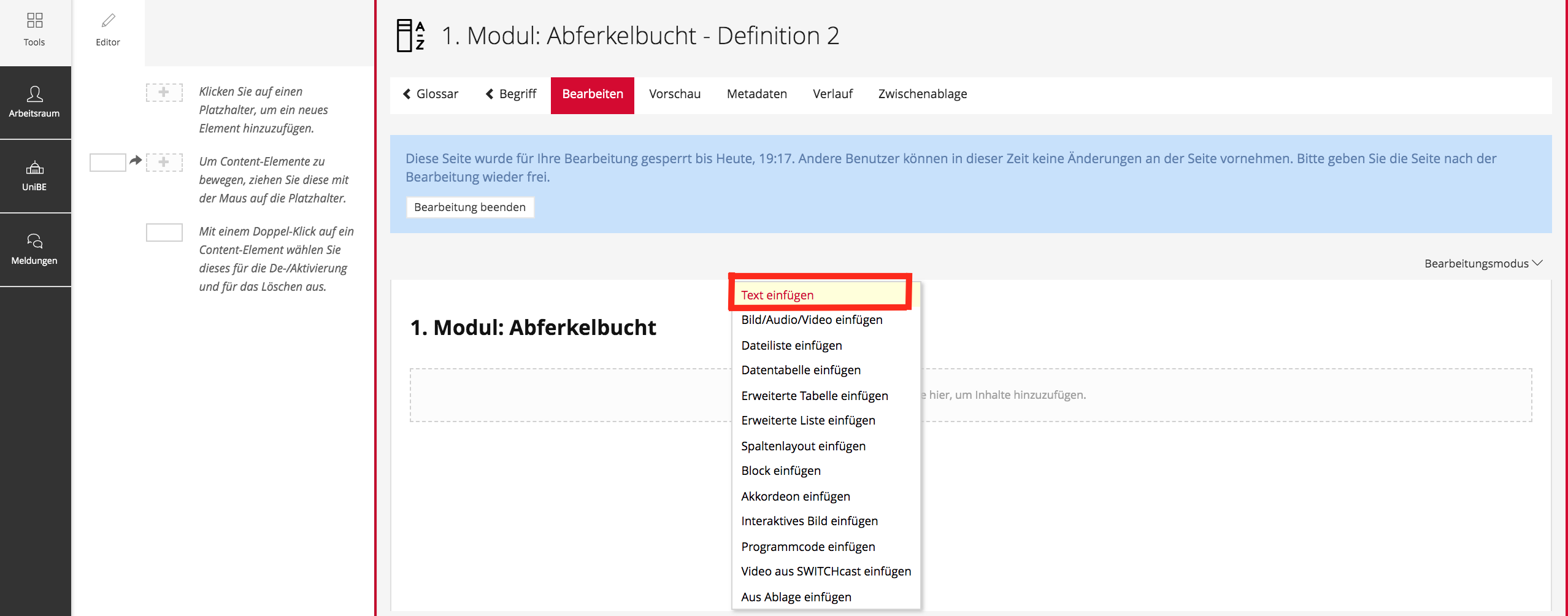This screenshot has height=616, width=1568.
Task: Open the Metadaten tab
Action: 757,94
